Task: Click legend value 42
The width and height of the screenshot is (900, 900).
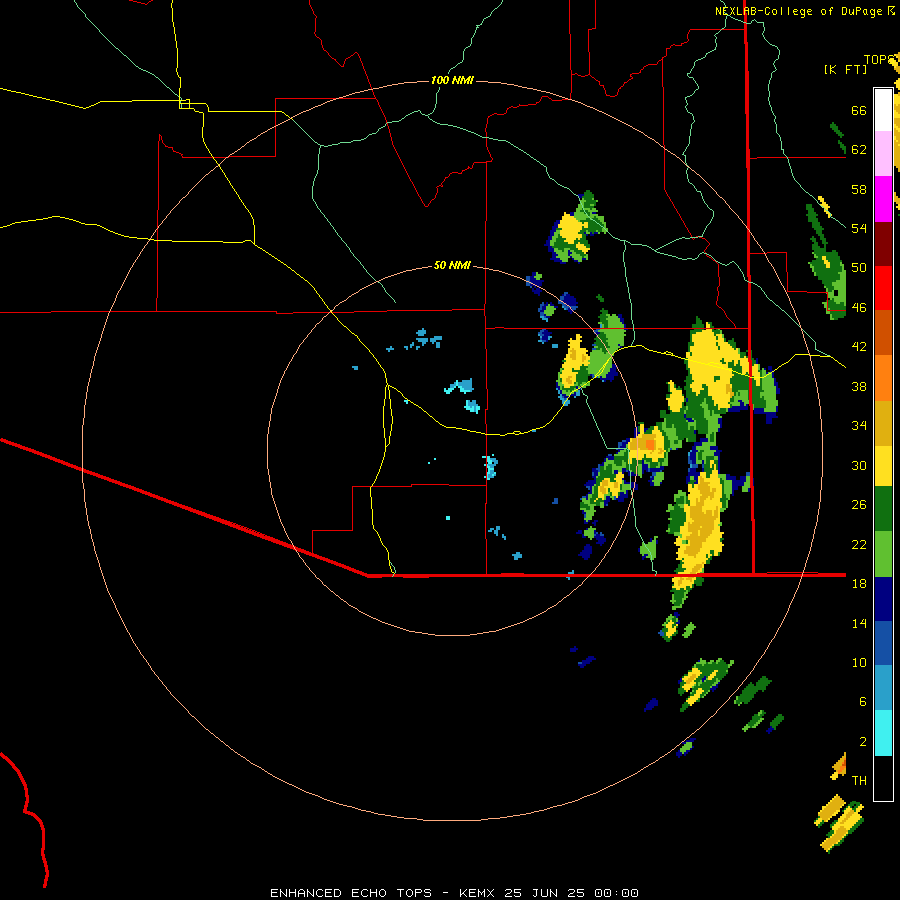Action: point(859,347)
